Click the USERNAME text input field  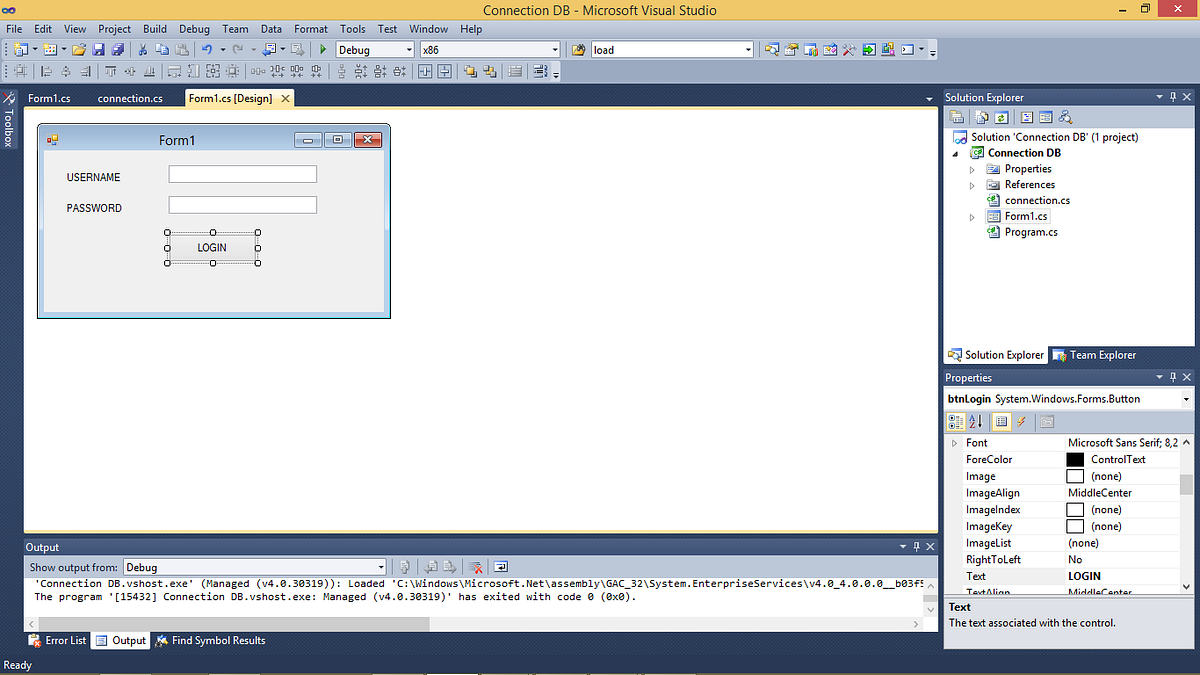[x=242, y=173]
